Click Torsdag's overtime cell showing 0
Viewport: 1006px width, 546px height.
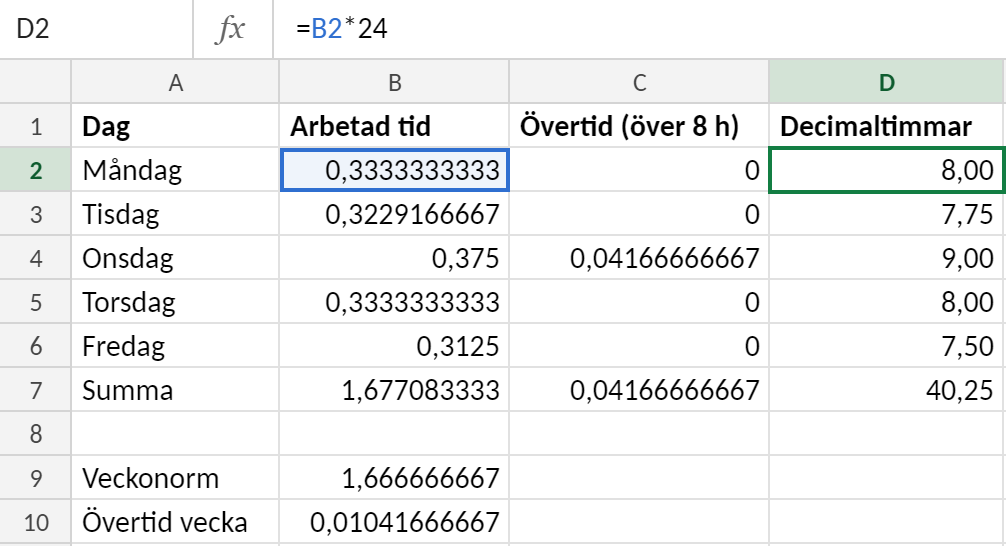[x=639, y=302]
